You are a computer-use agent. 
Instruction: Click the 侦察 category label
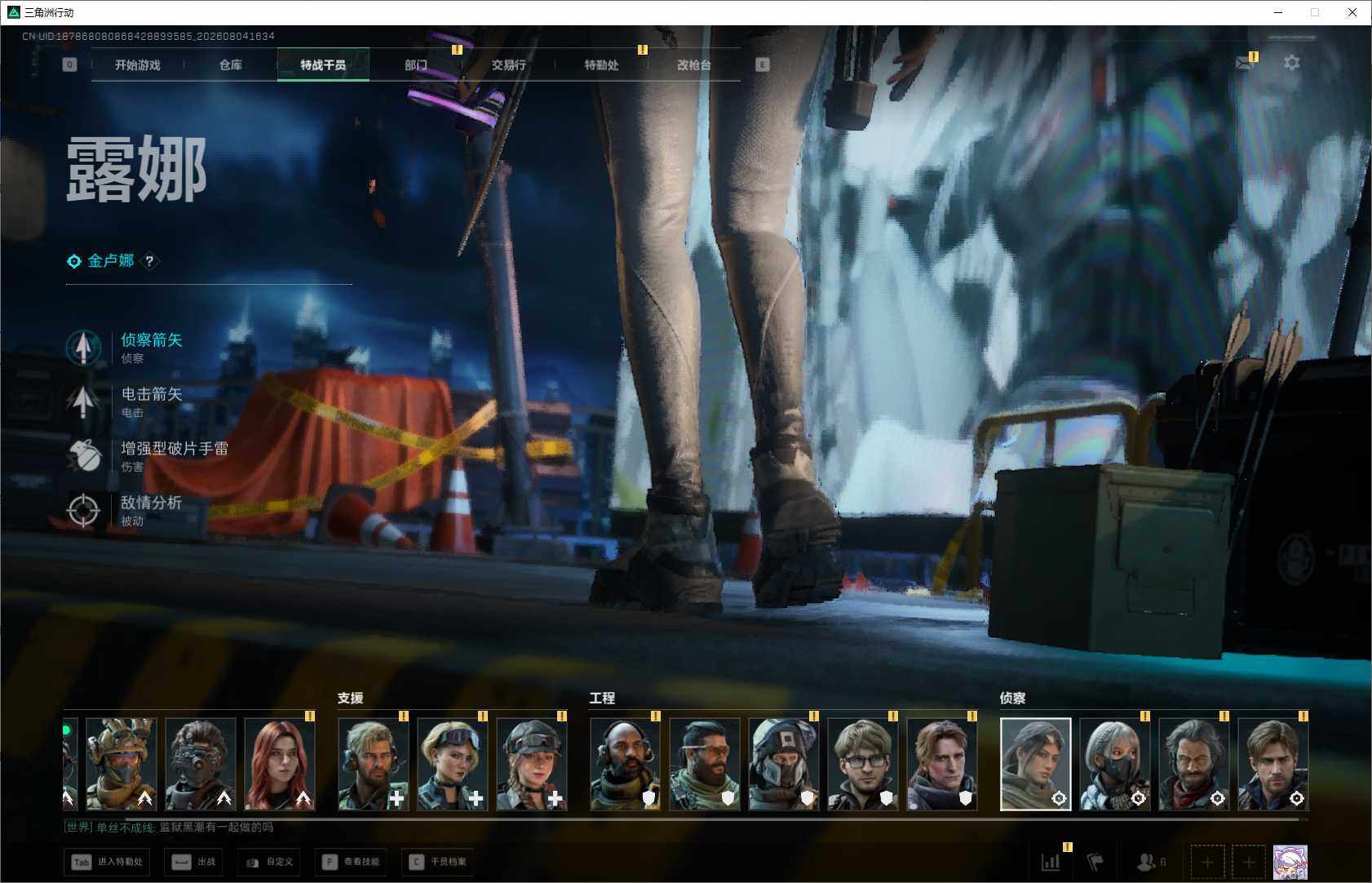coord(1013,699)
